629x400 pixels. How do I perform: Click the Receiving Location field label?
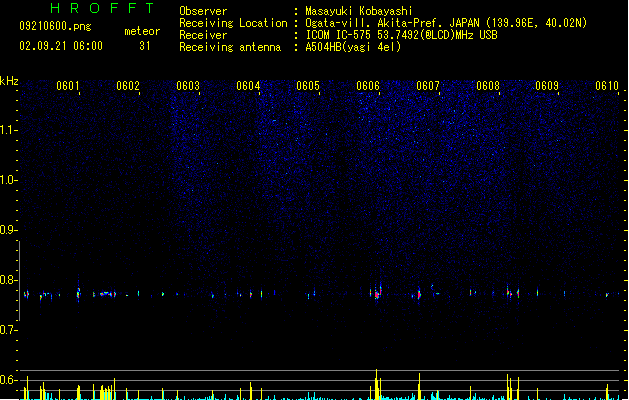pos(233,23)
